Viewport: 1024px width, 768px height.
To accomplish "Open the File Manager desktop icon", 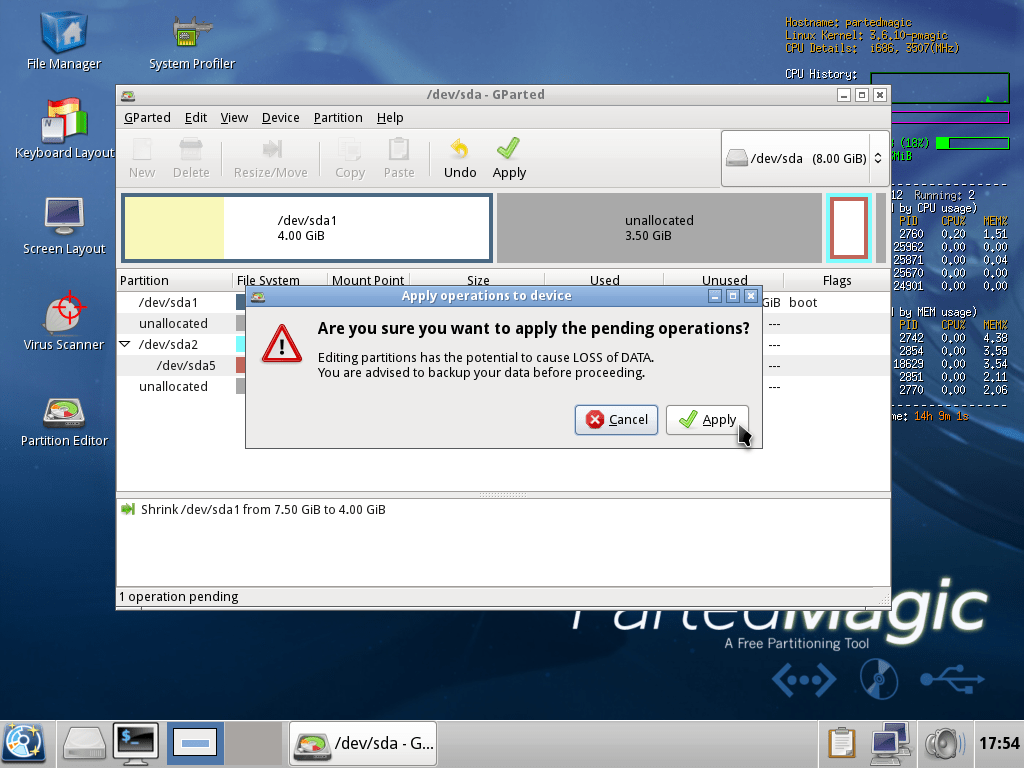I will 64,38.
